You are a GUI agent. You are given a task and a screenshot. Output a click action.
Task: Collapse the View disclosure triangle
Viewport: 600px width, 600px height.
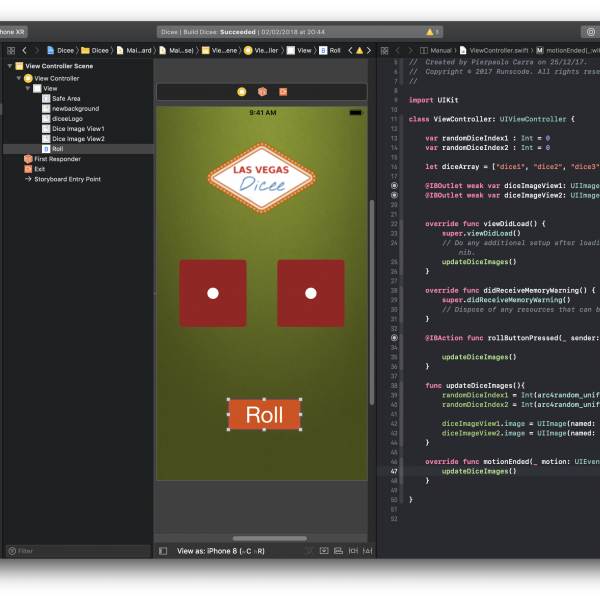(x=28, y=88)
